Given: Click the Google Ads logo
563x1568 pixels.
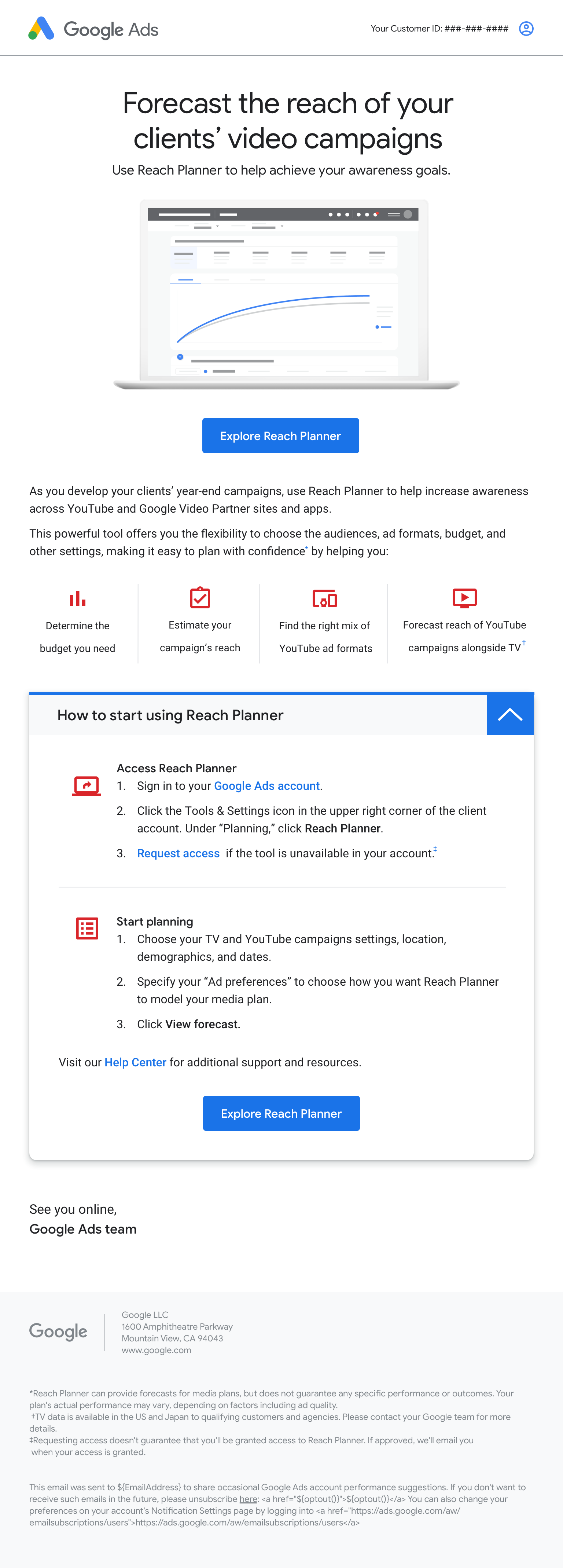Looking at the screenshot, I should click(x=93, y=29).
